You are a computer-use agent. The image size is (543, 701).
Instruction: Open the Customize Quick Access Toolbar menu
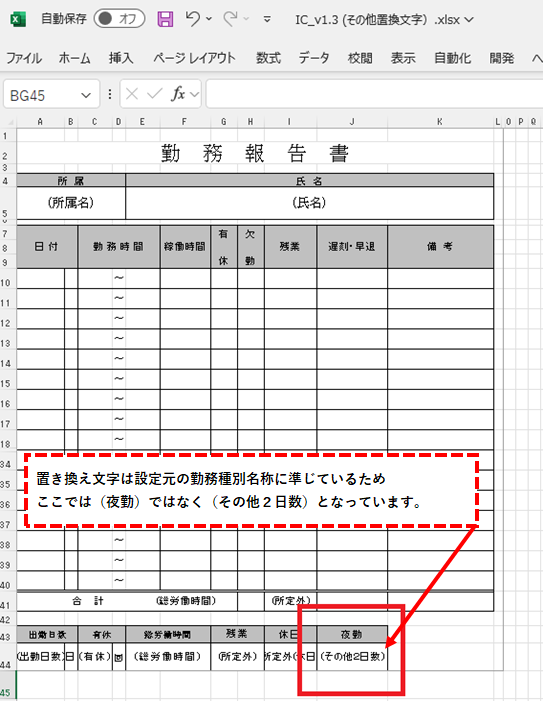(x=267, y=19)
